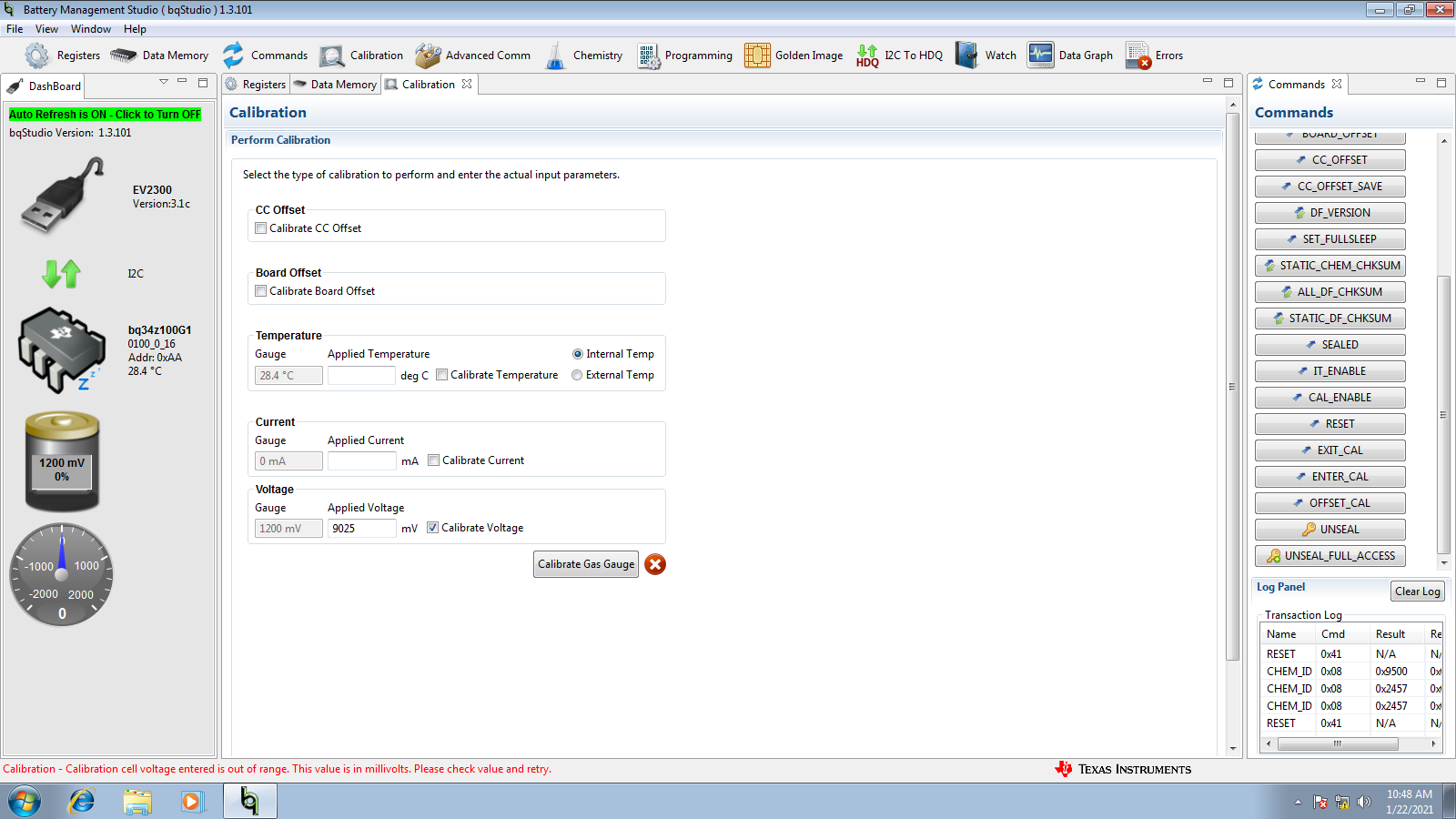Show hidden tray icons arrow
1456x819 pixels.
(x=1298, y=803)
